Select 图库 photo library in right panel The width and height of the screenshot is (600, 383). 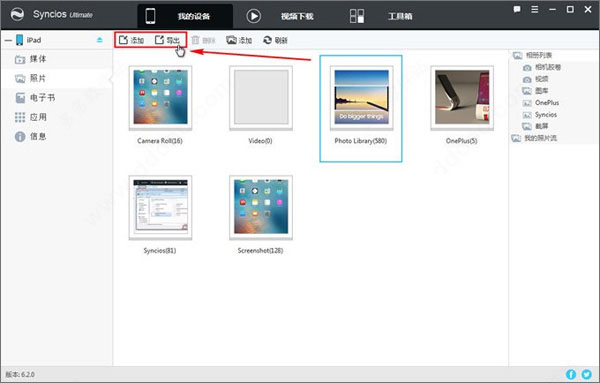point(536,91)
